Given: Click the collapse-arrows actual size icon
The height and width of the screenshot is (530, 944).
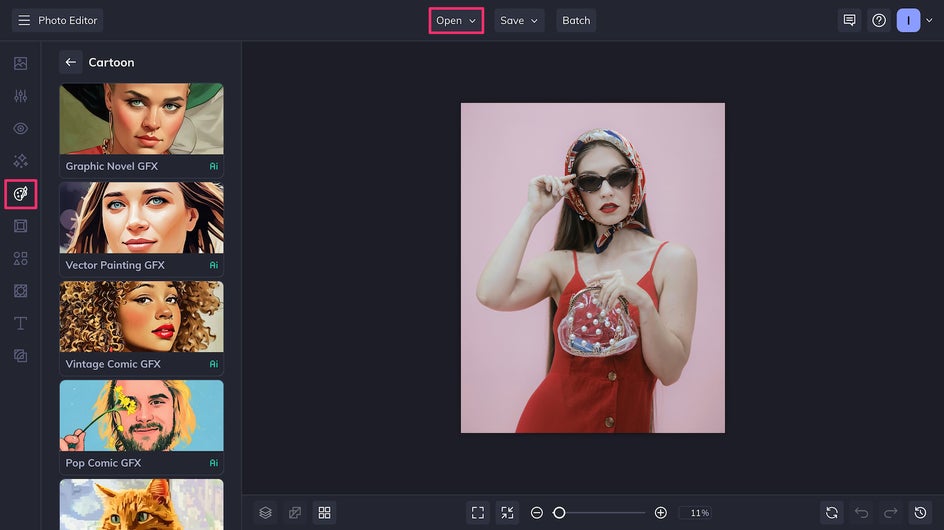Looking at the screenshot, I should point(508,513).
